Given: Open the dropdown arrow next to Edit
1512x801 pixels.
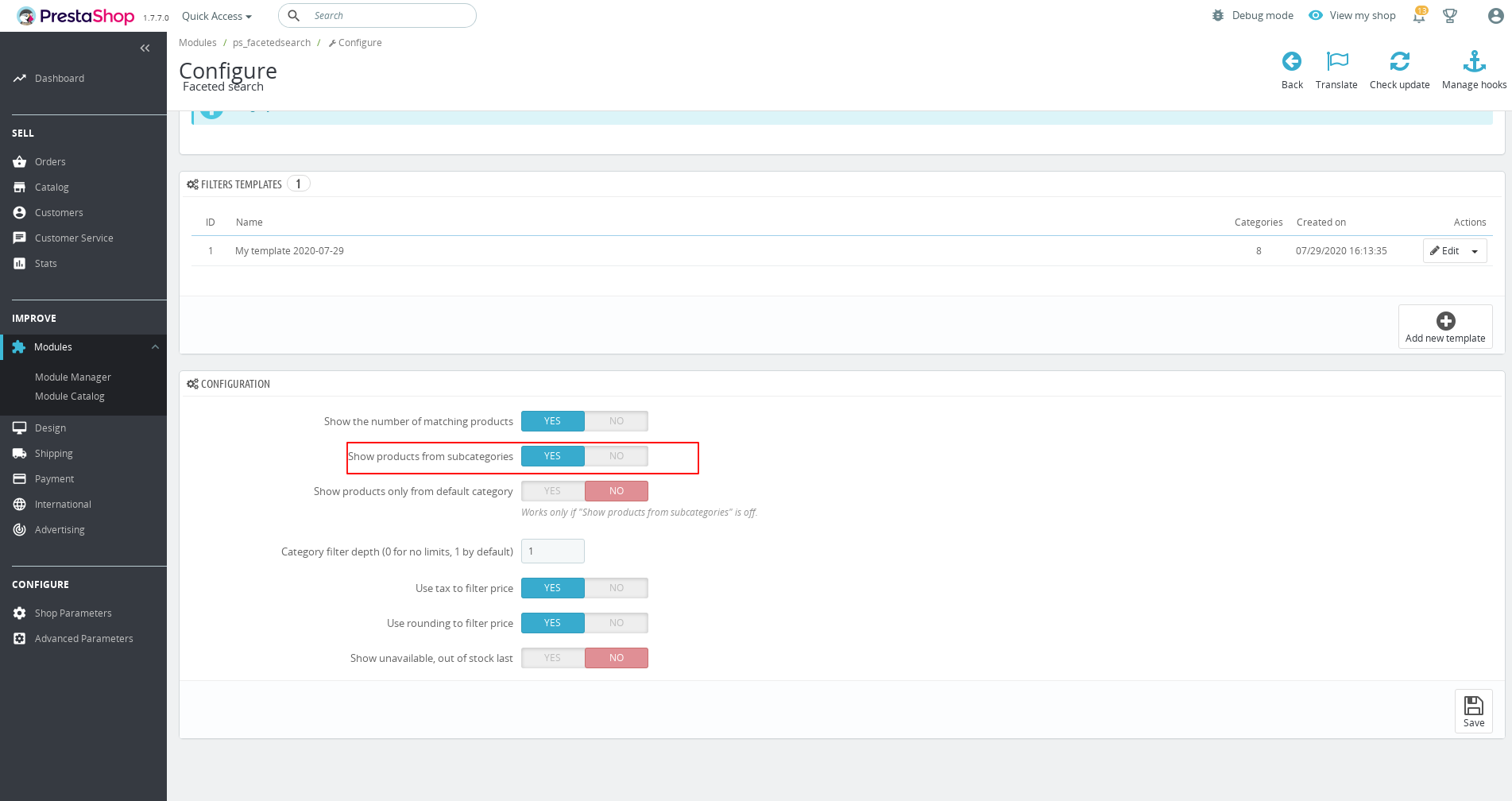Looking at the screenshot, I should [x=1475, y=251].
